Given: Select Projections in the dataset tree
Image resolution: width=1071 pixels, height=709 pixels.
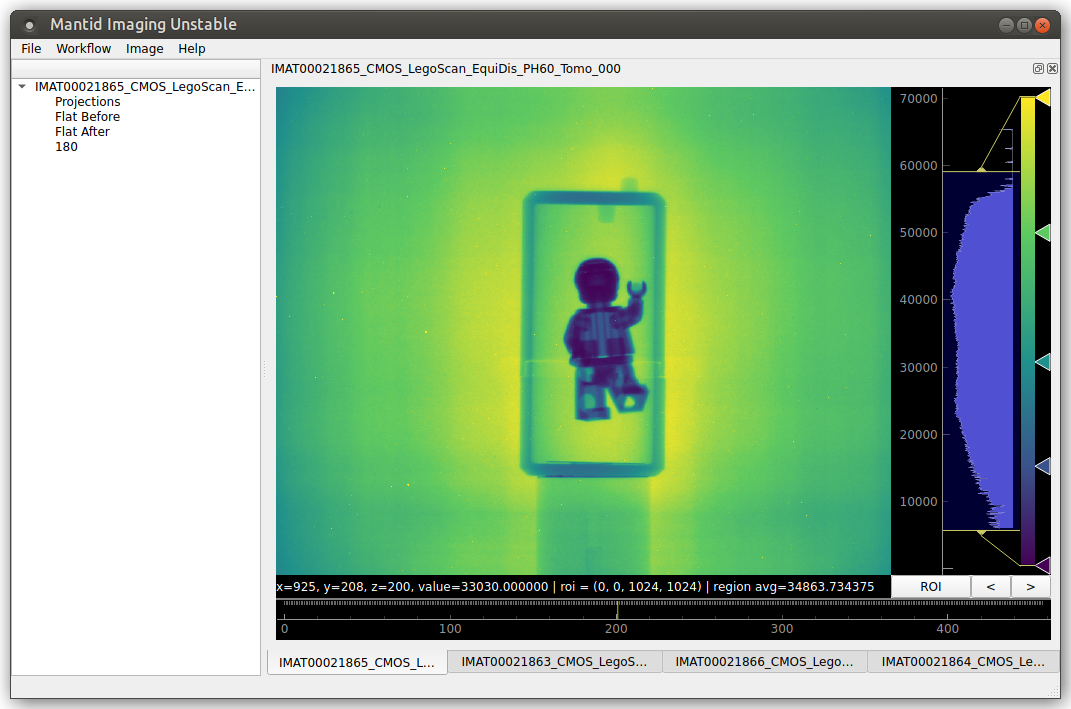Looking at the screenshot, I should [87, 102].
